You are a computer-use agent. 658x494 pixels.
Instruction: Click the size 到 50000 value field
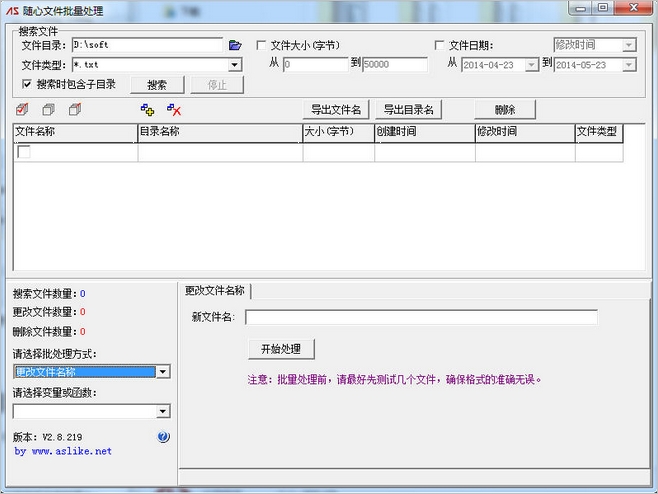[395, 64]
